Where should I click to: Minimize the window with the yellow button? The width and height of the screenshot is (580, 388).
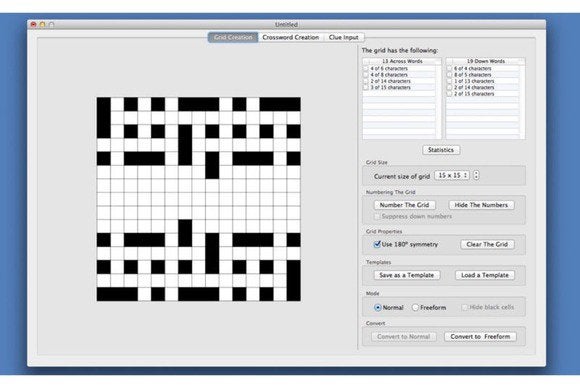43,24
